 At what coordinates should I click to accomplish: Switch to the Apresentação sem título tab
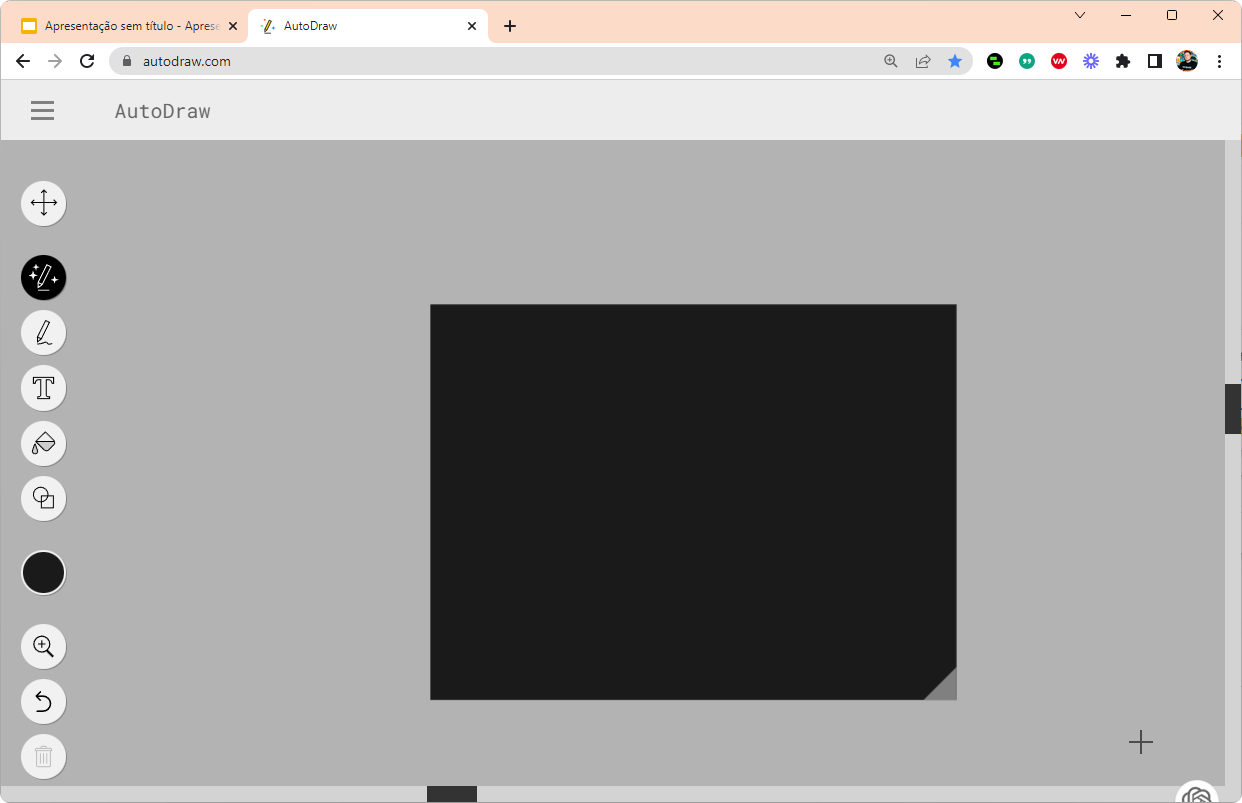(x=130, y=26)
